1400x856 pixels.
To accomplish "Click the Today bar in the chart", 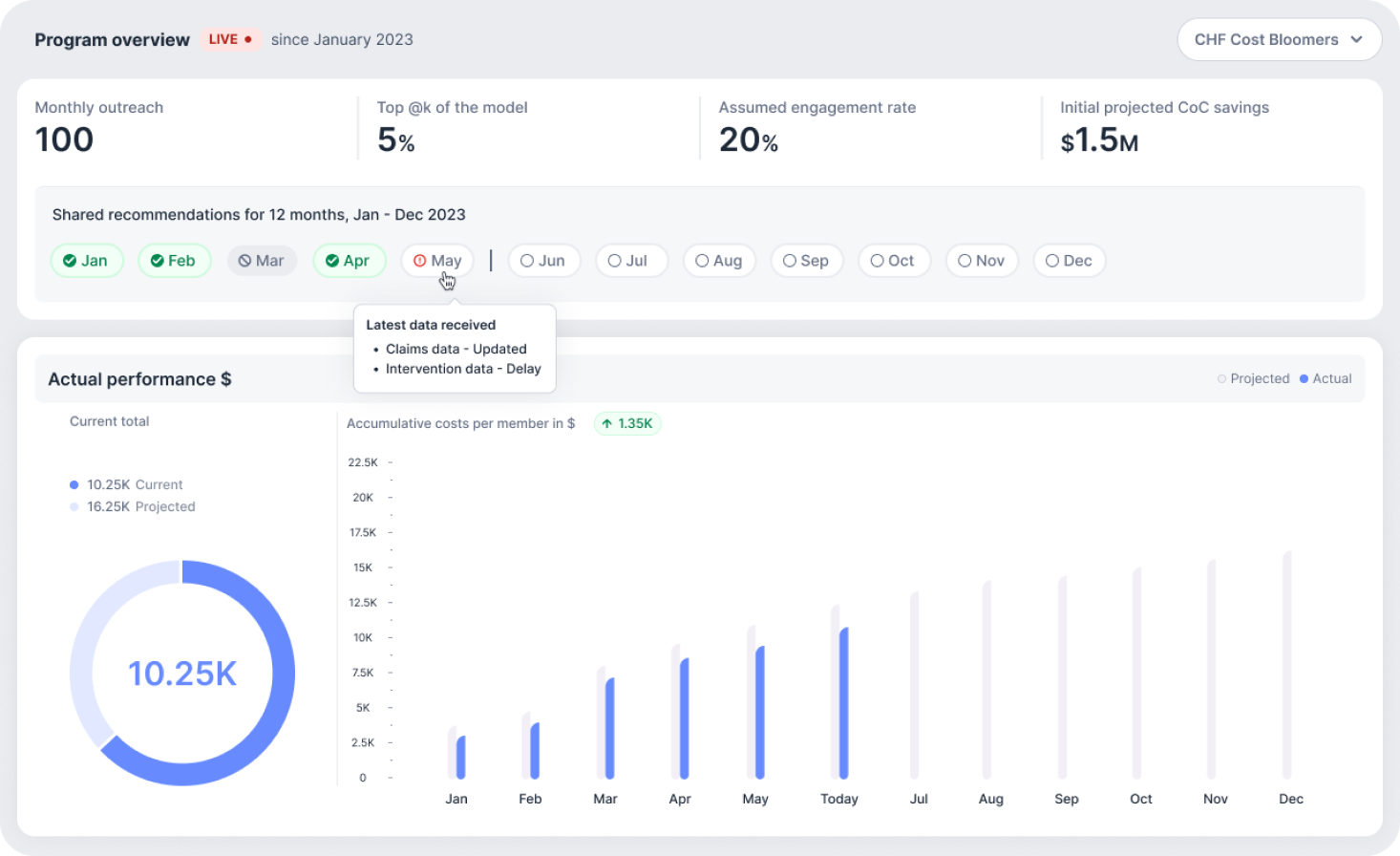I will pos(844,702).
